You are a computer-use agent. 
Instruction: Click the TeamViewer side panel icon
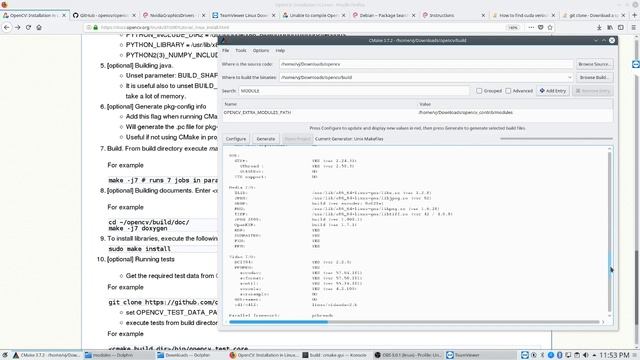636,64
